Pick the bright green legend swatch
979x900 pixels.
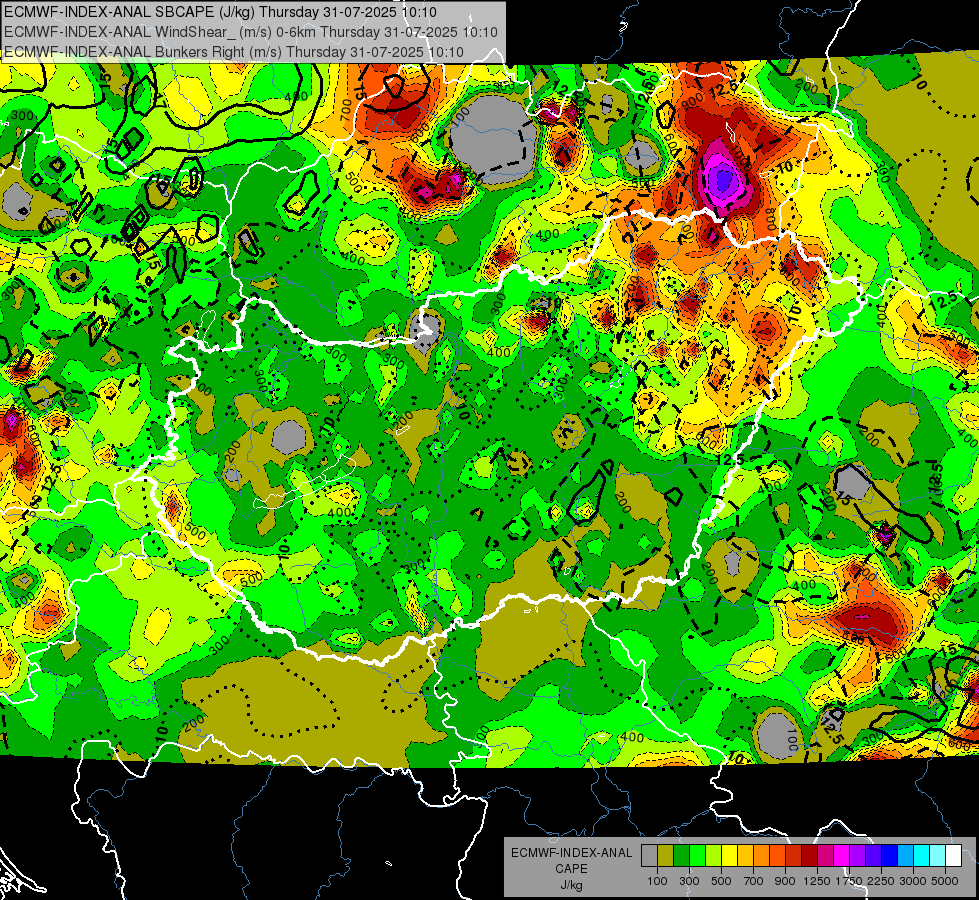697,855
